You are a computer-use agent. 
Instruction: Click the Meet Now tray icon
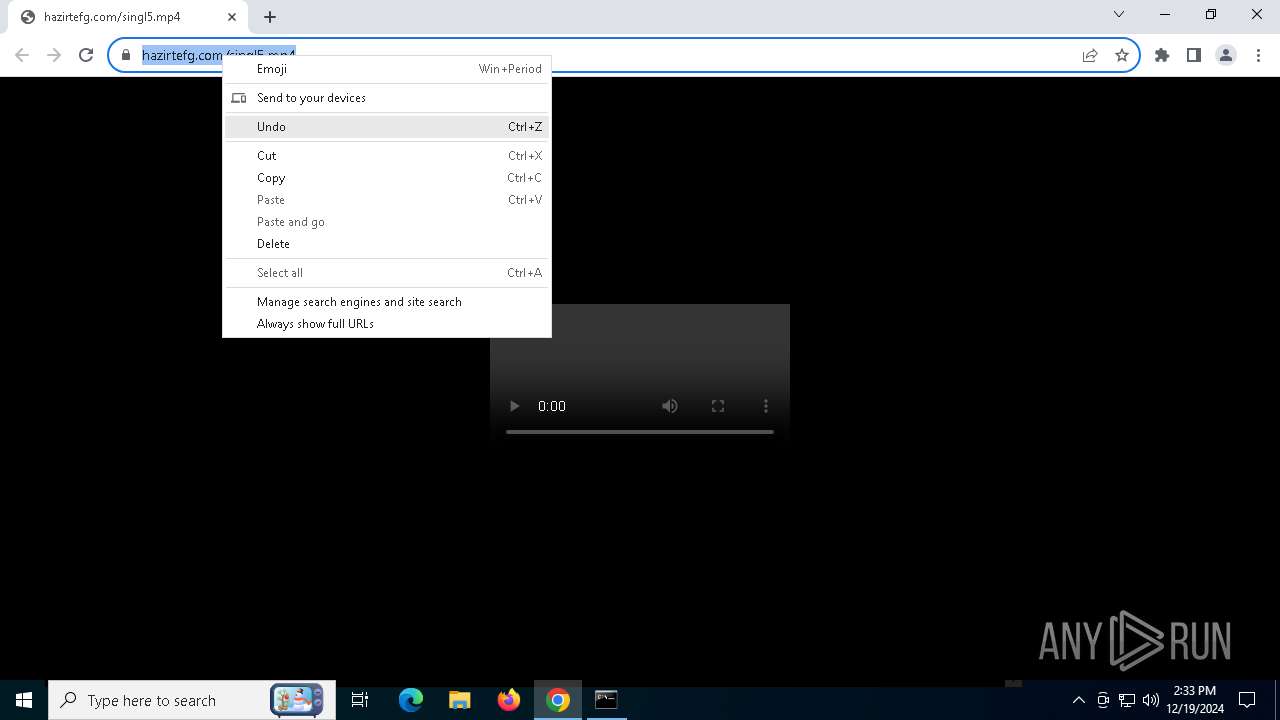[x=1103, y=700]
